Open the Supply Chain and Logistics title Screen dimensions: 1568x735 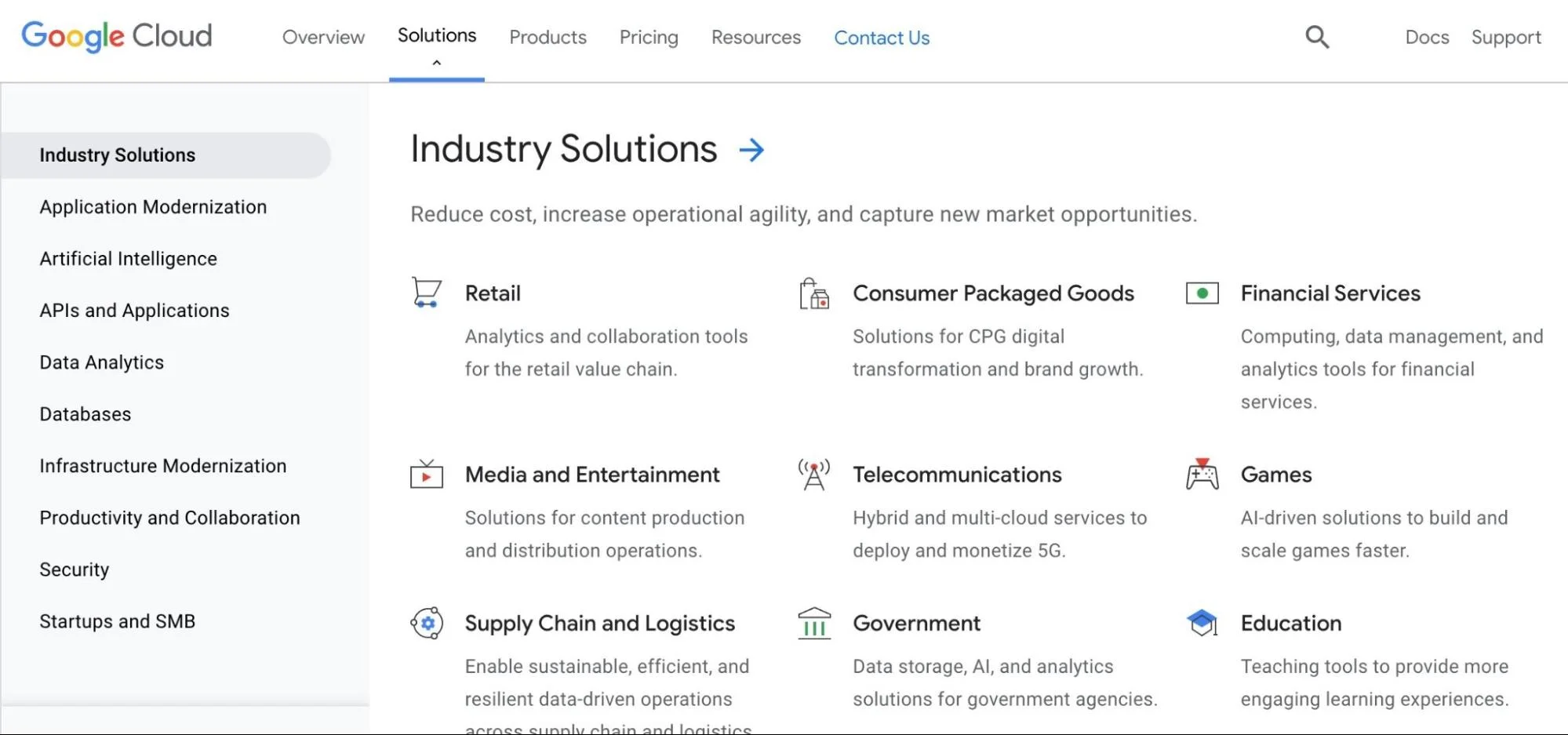(x=600, y=624)
